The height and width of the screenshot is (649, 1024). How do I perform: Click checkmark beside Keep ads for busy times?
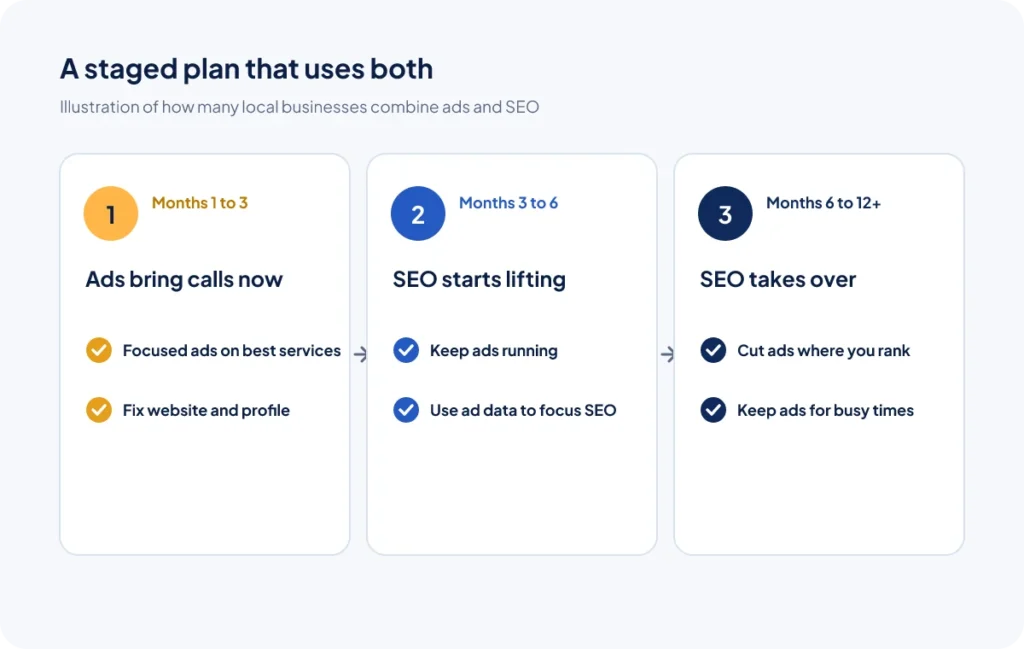[x=713, y=410]
